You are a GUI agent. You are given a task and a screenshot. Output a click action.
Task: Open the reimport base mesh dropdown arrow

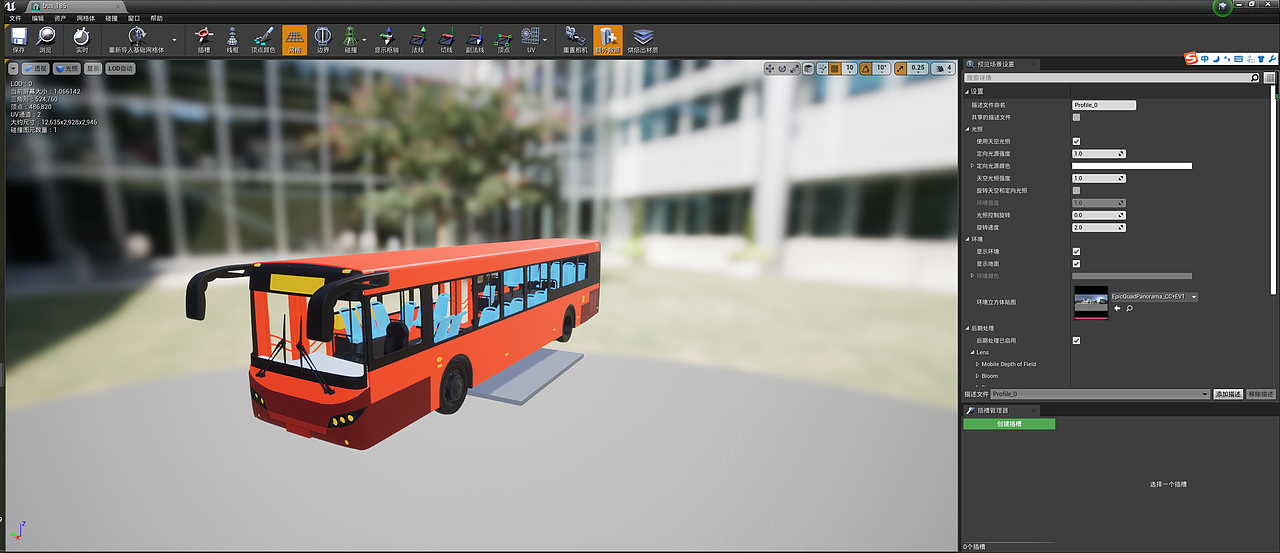(175, 40)
